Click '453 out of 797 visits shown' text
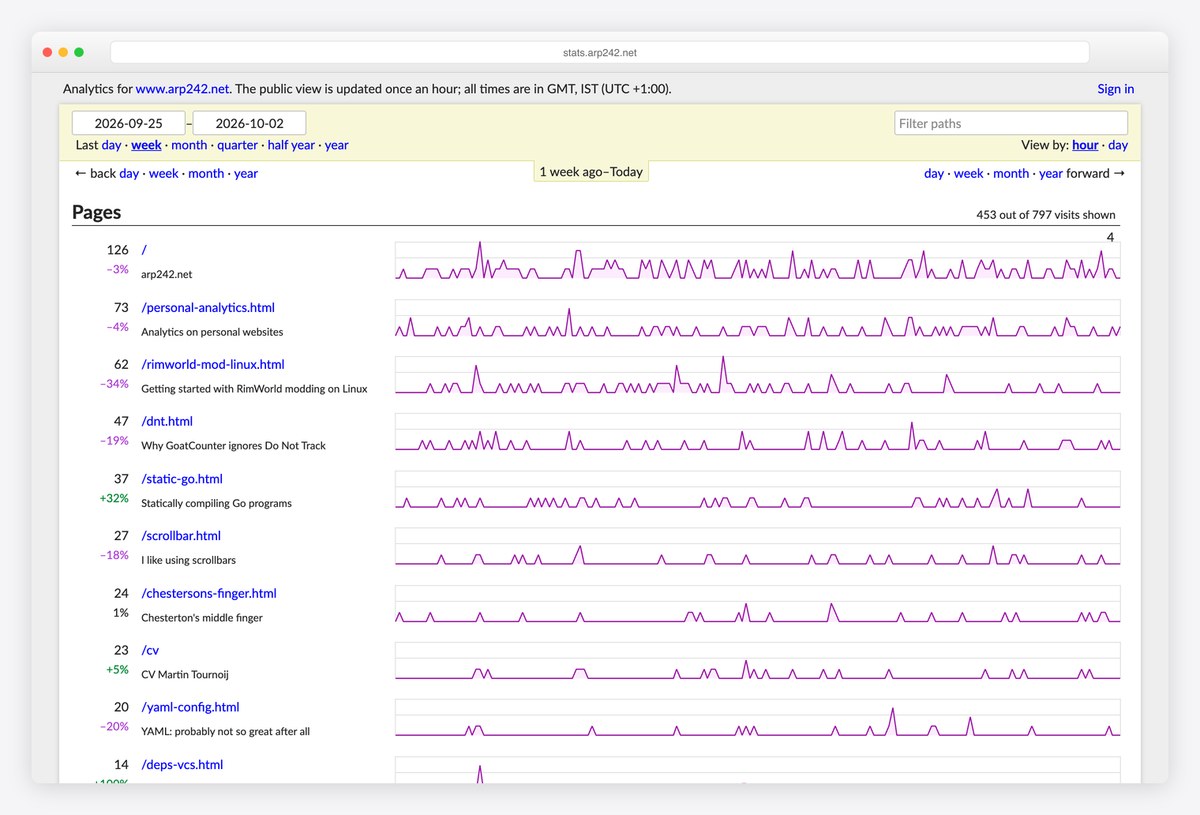The height and width of the screenshot is (815, 1200). [1046, 215]
